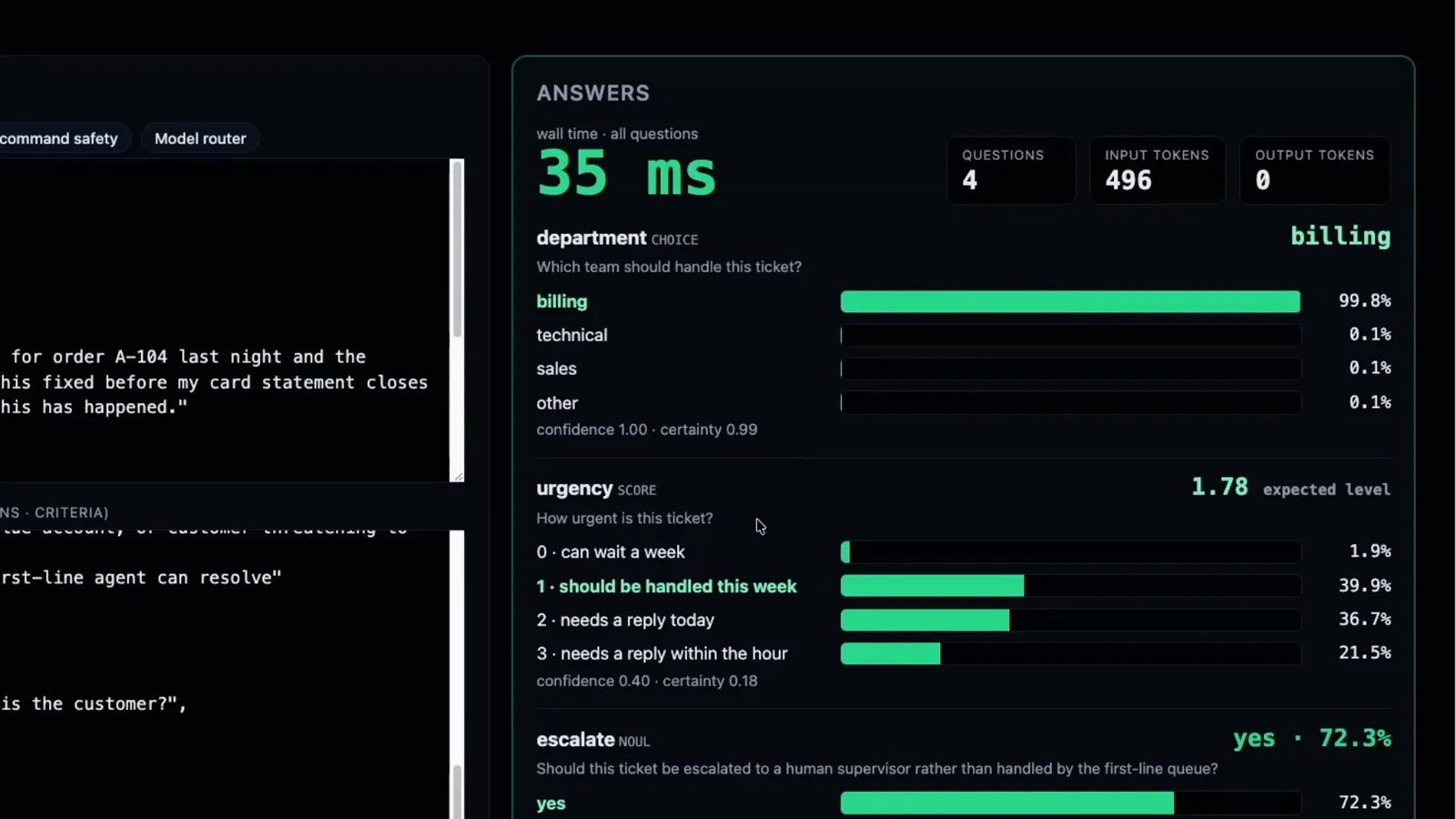Select the command safety tab
The height and width of the screenshot is (819, 1456).
59,138
